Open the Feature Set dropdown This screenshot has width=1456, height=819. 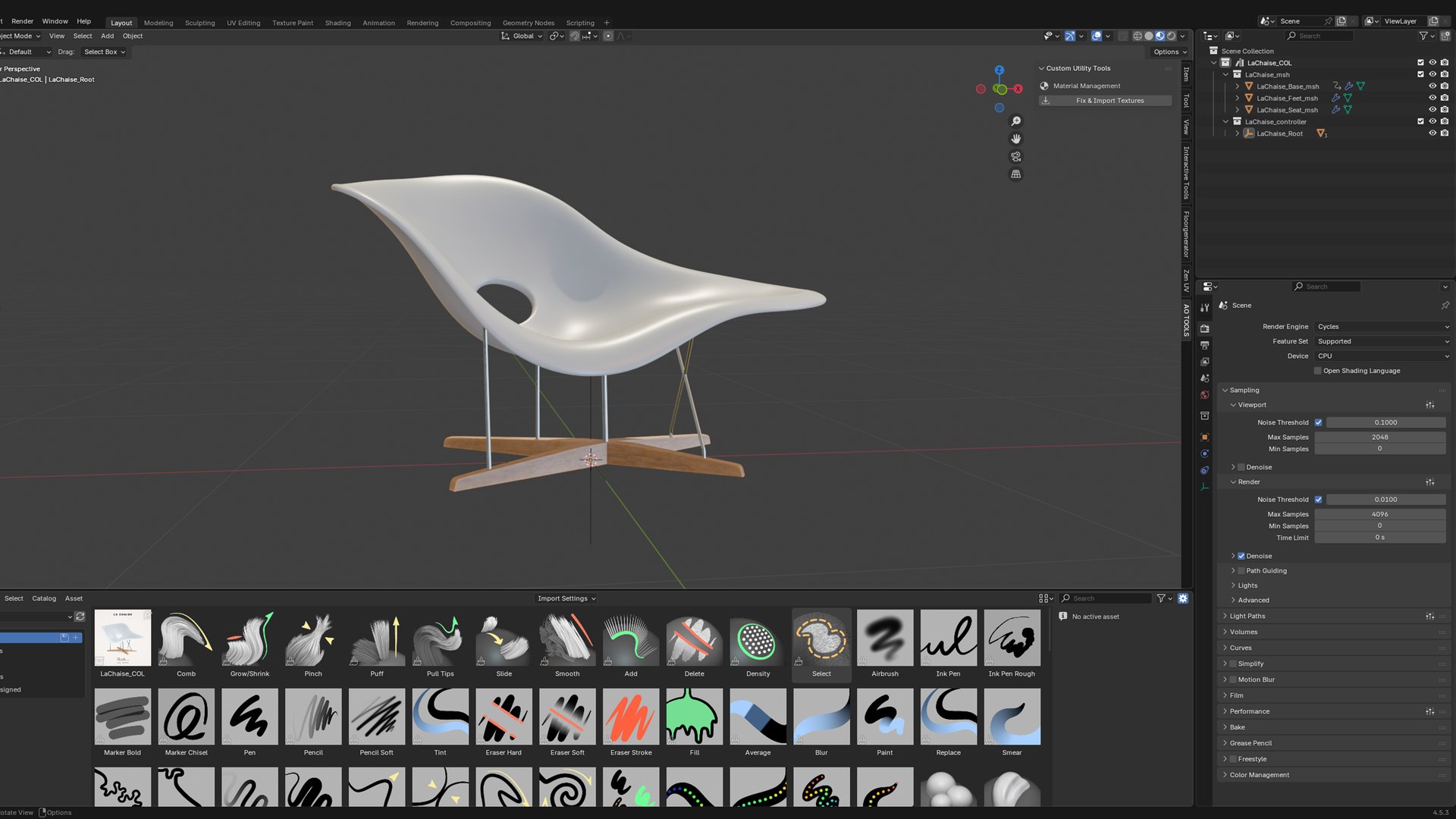(x=1383, y=341)
